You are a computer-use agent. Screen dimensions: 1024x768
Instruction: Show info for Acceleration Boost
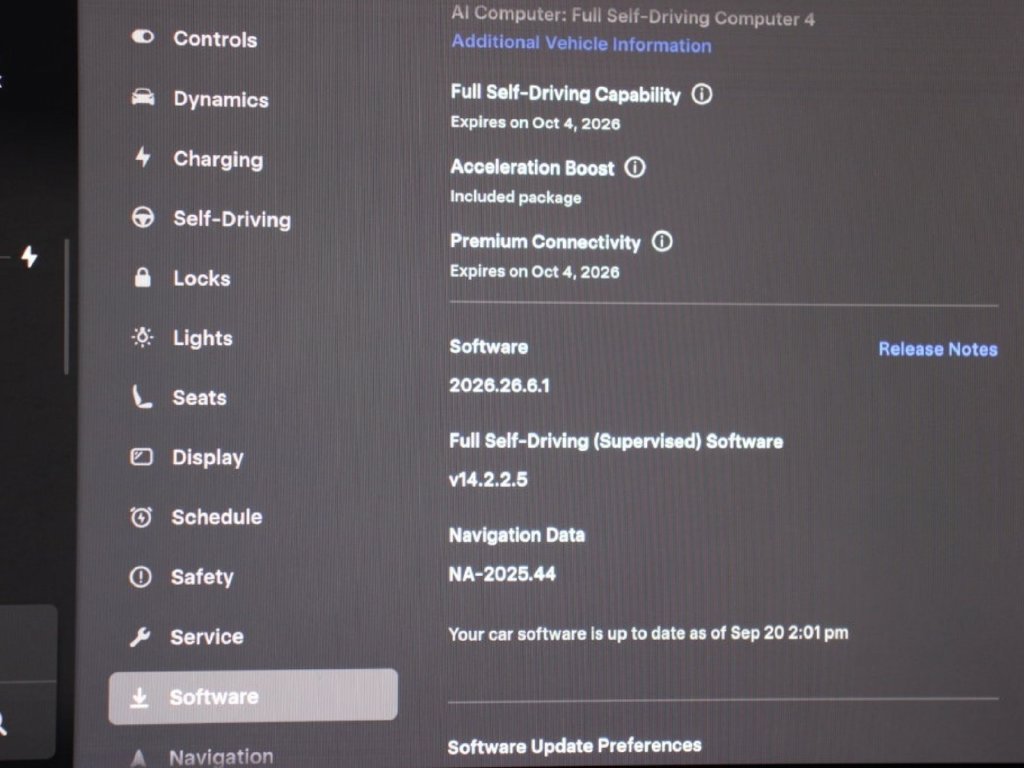(x=635, y=167)
